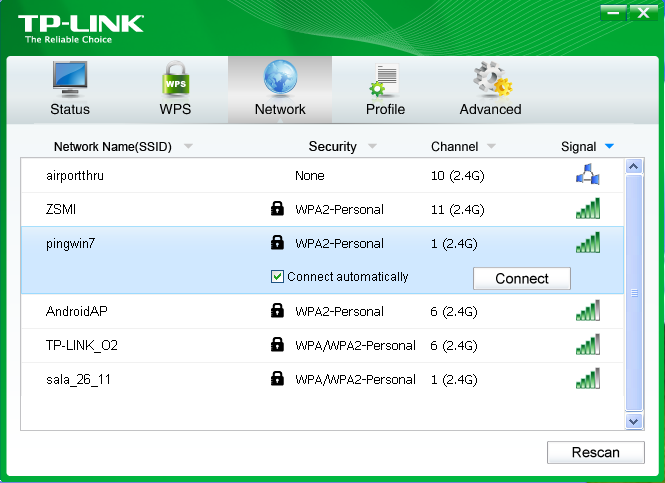Toggle Connect automatically checkbox

click(277, 276)
